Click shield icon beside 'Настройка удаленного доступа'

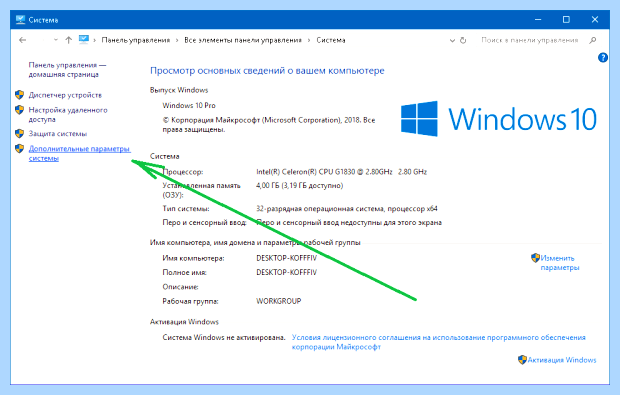click(x=19, y=110)
